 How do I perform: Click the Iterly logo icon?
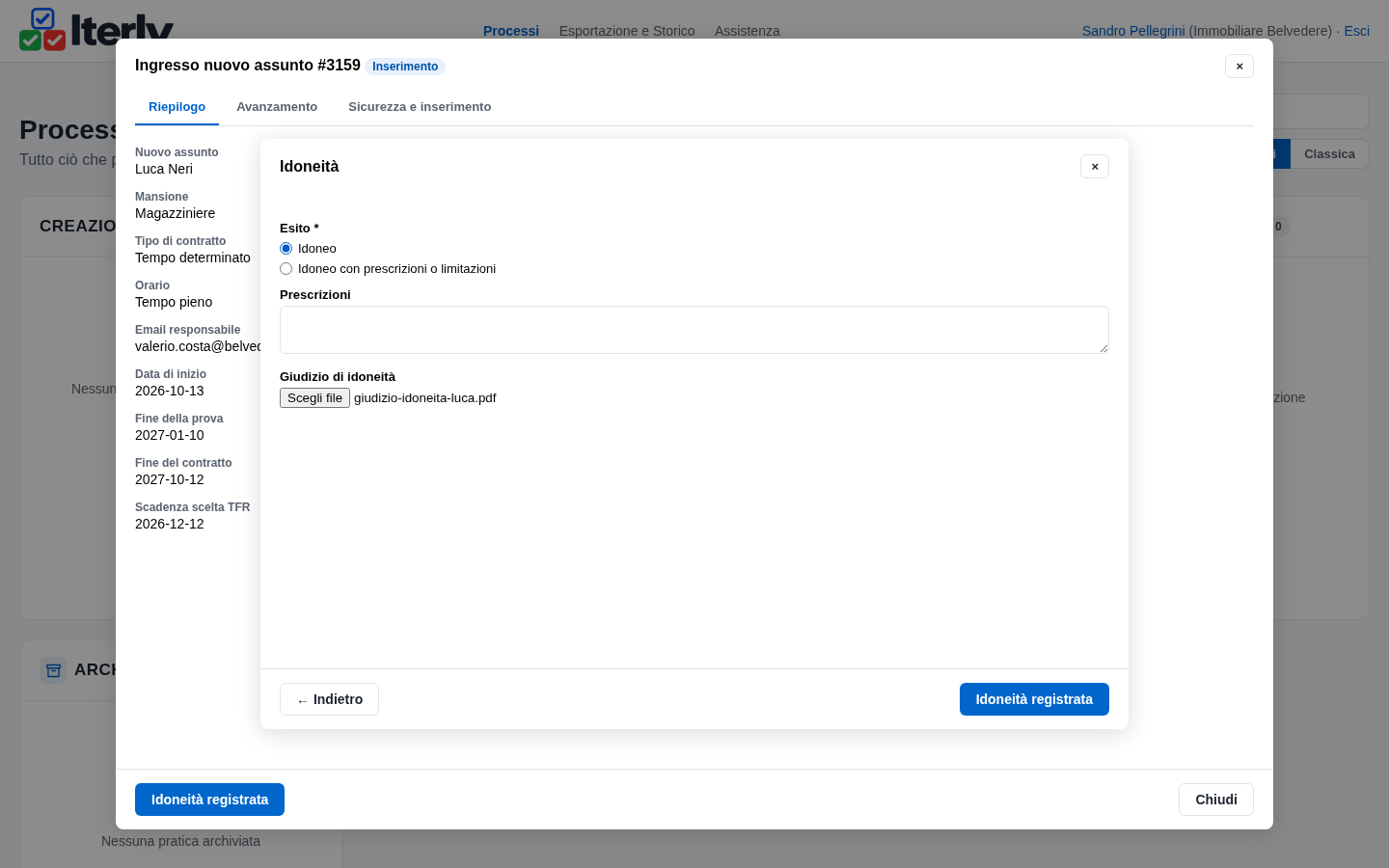[x=42, y=29]
